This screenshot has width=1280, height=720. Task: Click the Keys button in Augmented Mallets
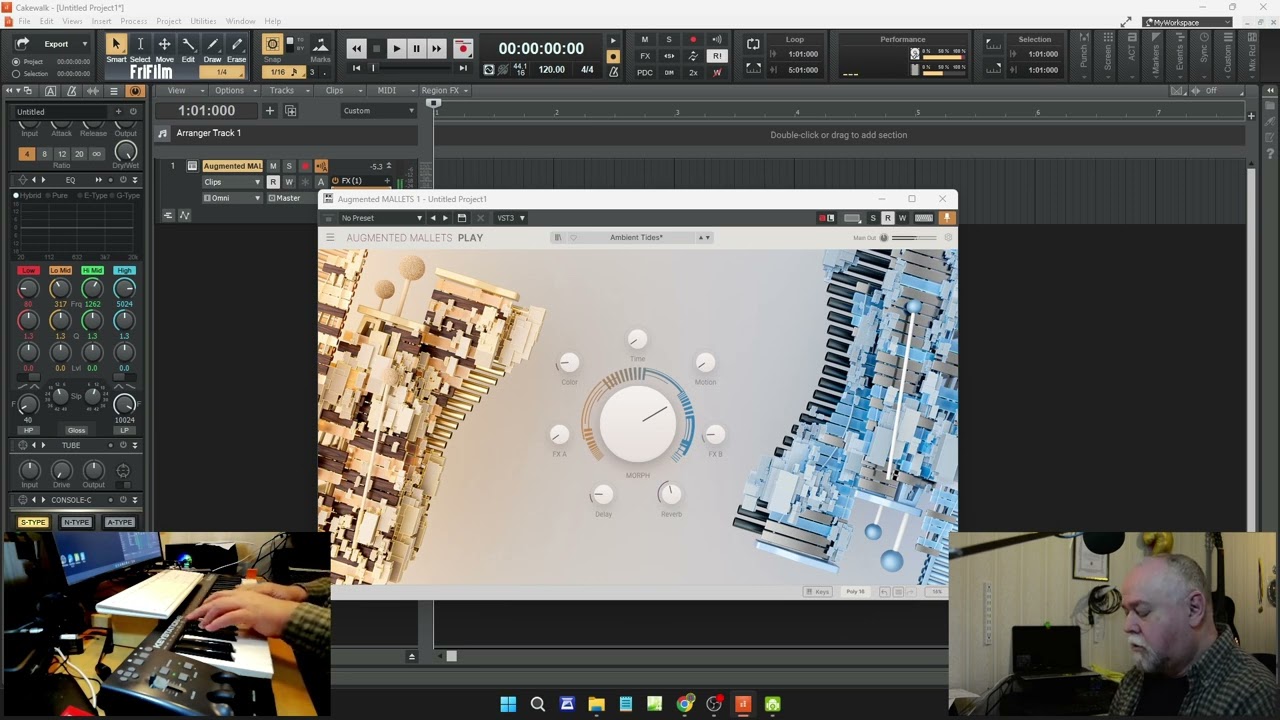(x=818, y=592)
